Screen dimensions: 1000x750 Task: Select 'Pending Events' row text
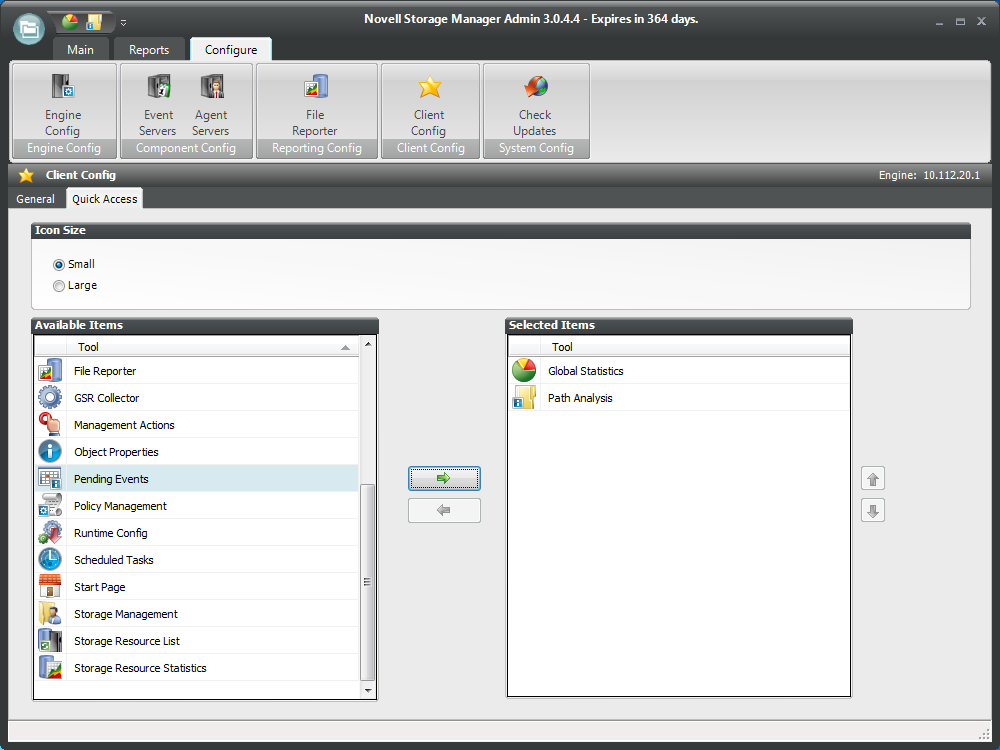111,479
